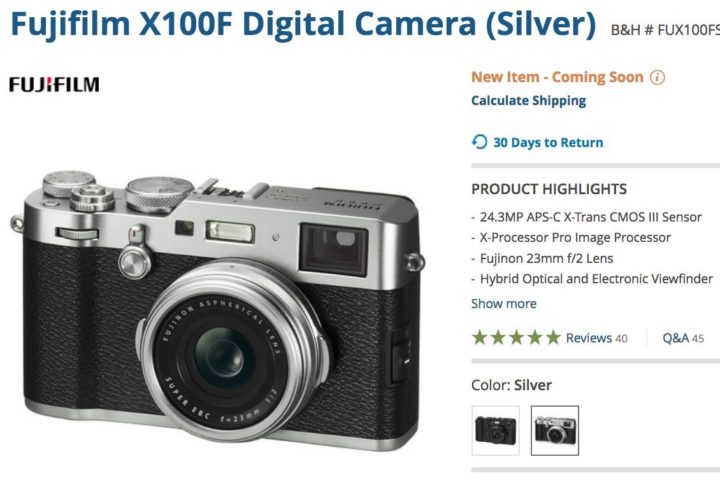Click the Color: Silver label
This screenshot has height=480, width=720.
coord(511,385)
